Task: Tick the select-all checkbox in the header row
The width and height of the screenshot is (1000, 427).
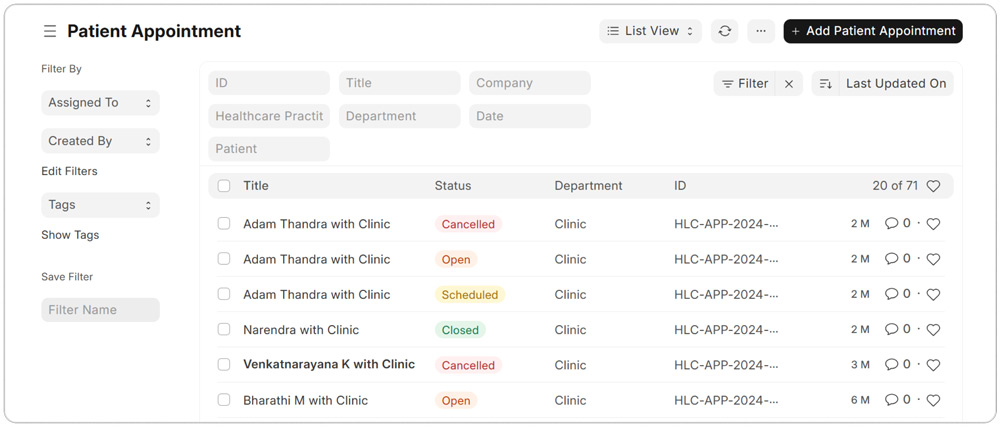Action: [224, 186]
